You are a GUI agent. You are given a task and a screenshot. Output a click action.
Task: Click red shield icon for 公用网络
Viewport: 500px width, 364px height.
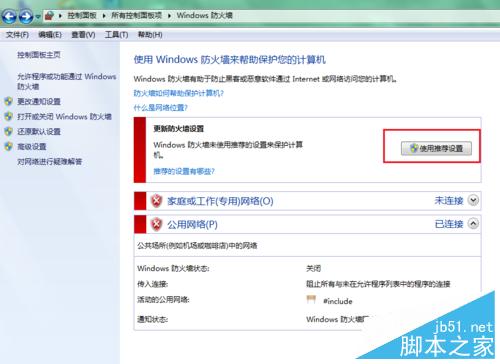[156, 224]
